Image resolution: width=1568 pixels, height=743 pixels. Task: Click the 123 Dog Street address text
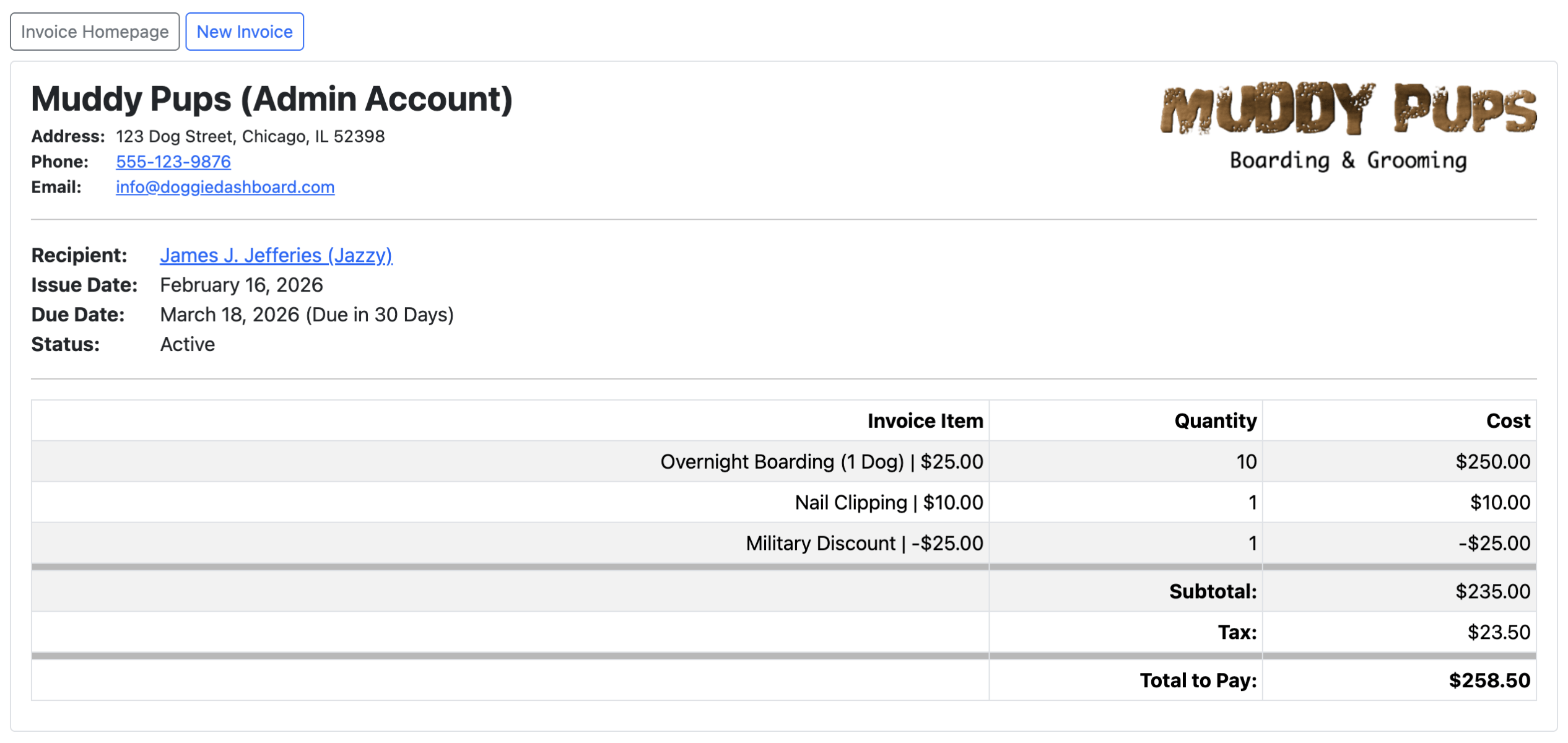[250, 136]
